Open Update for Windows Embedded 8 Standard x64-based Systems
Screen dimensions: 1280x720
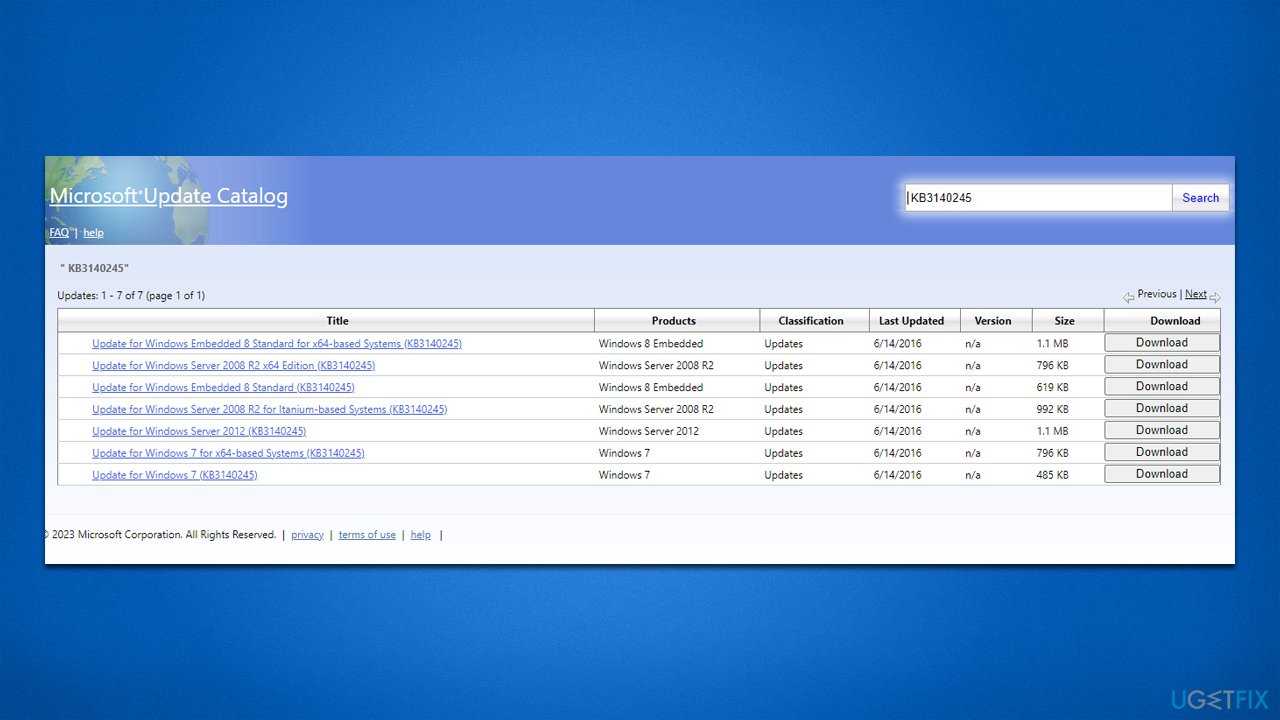click(277, 344)
